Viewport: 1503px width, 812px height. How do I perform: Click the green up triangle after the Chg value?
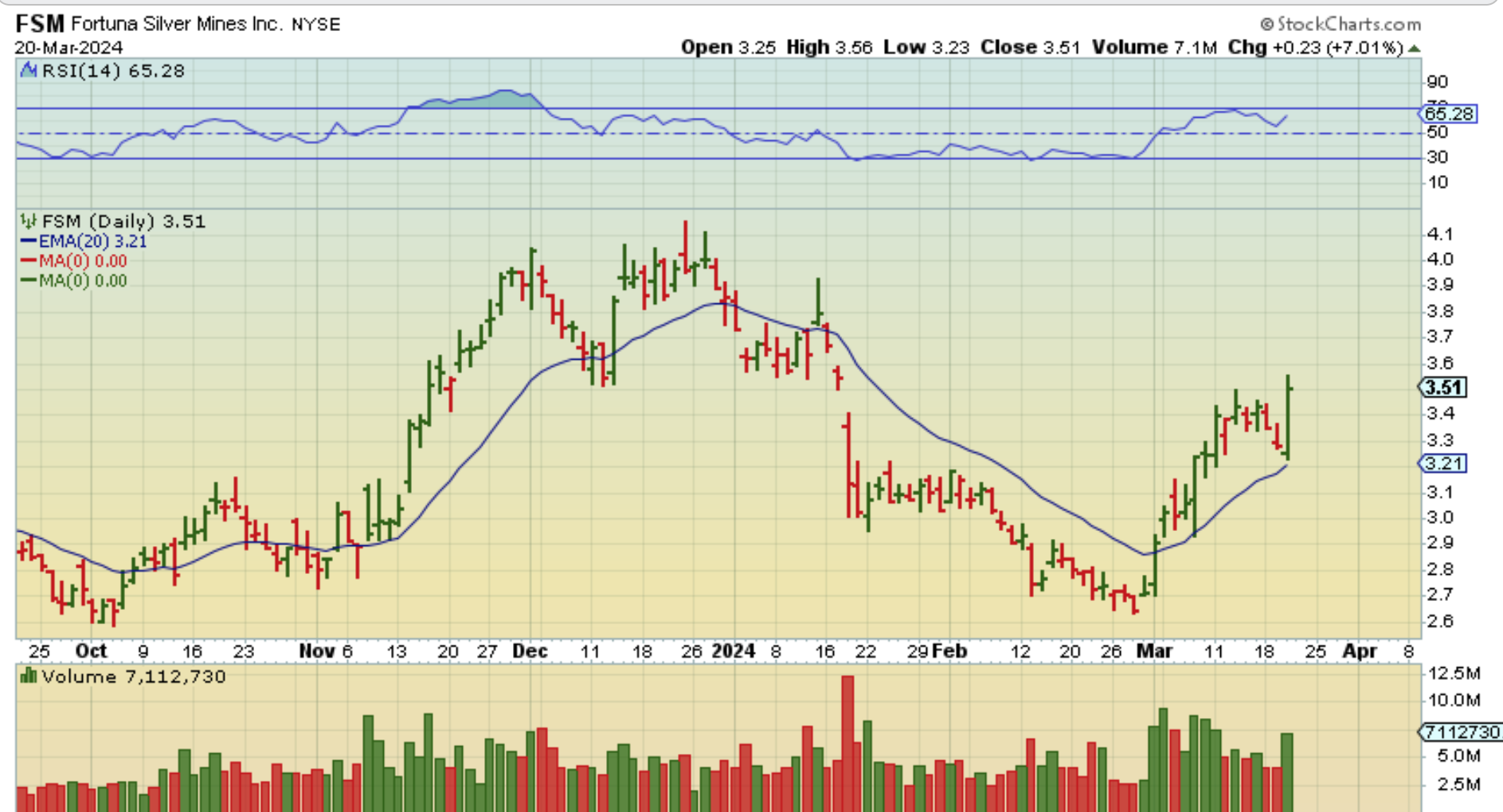[x=1414, y=49]
